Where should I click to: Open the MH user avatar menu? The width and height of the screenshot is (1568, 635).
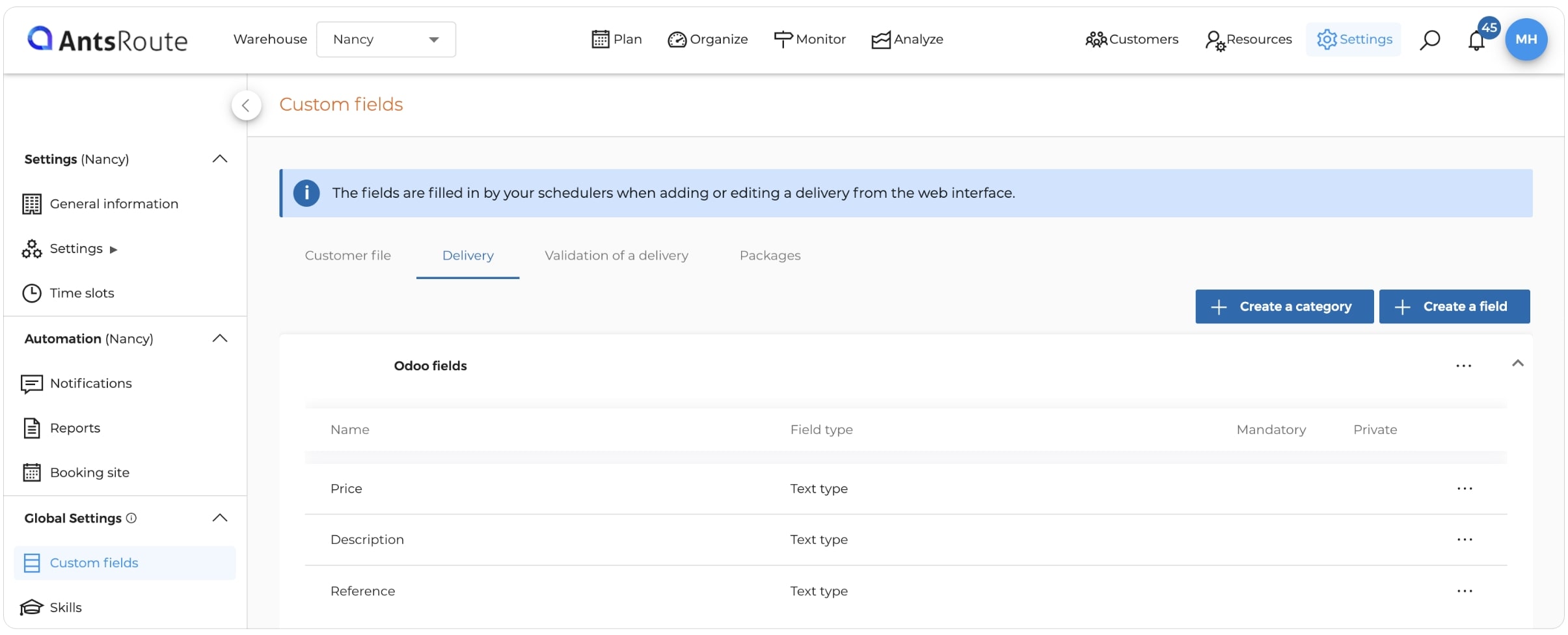(1526, 40)
